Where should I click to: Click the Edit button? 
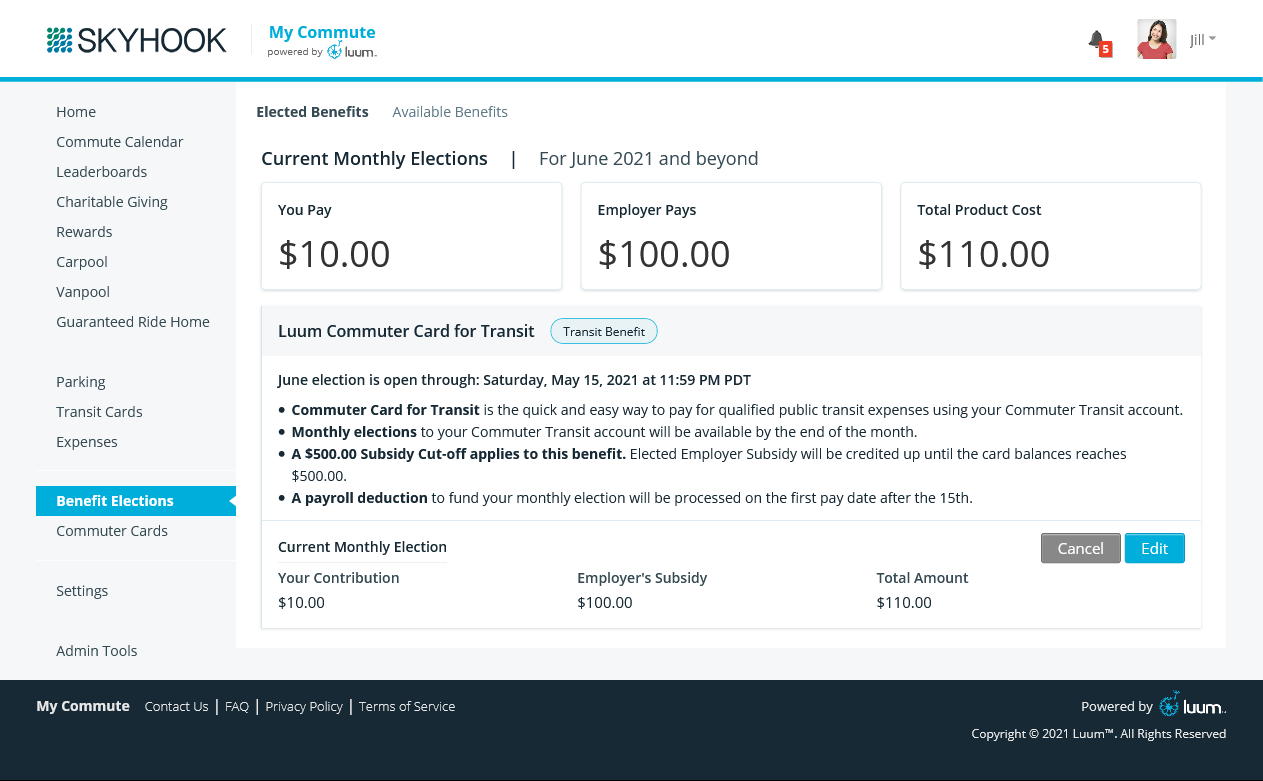pos(1155,548)
